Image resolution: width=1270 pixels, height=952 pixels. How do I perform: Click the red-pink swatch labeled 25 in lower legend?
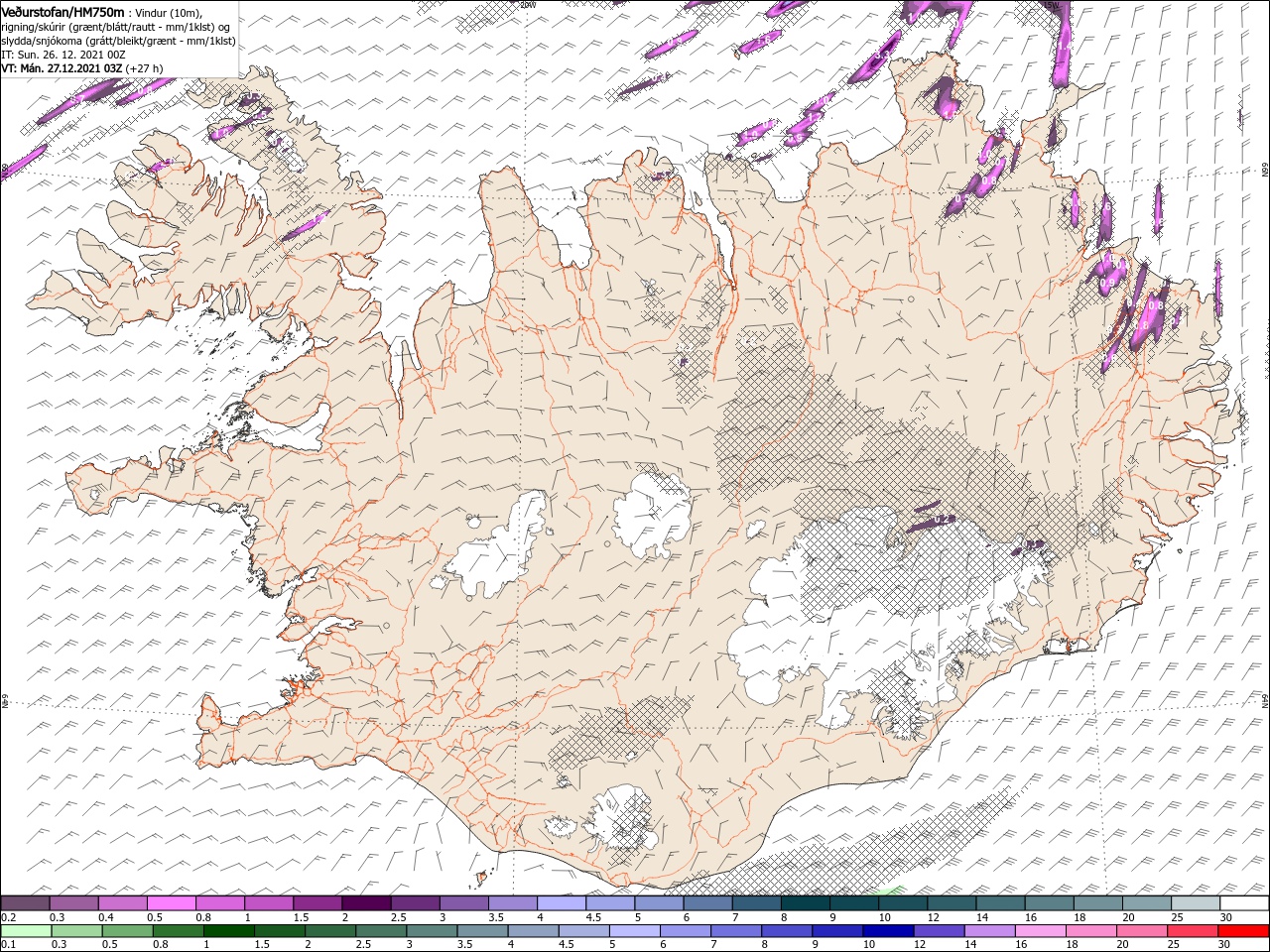1193,931
